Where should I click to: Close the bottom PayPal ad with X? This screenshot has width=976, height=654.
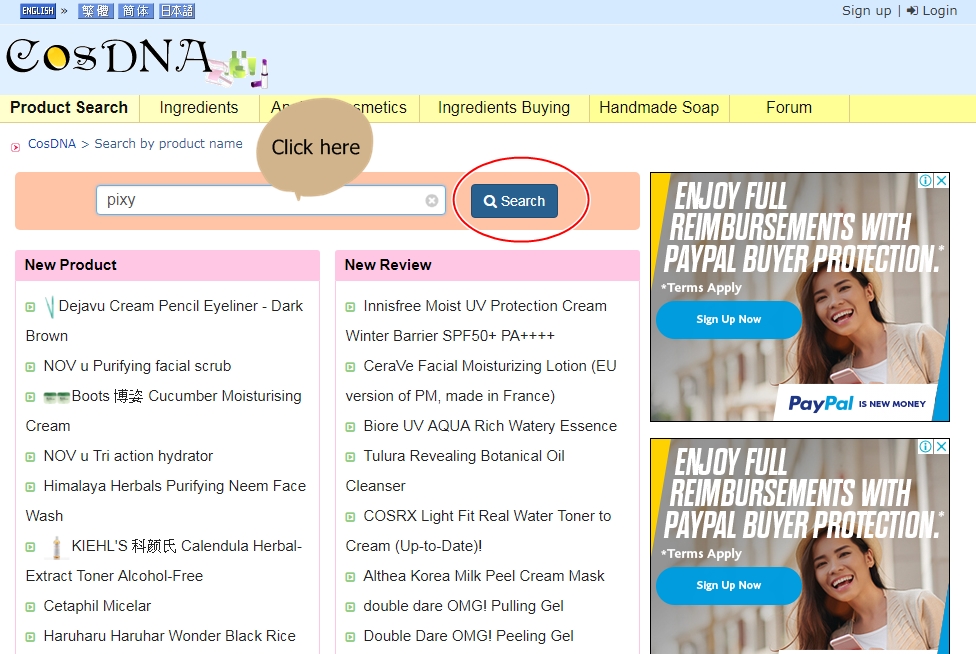942,446
